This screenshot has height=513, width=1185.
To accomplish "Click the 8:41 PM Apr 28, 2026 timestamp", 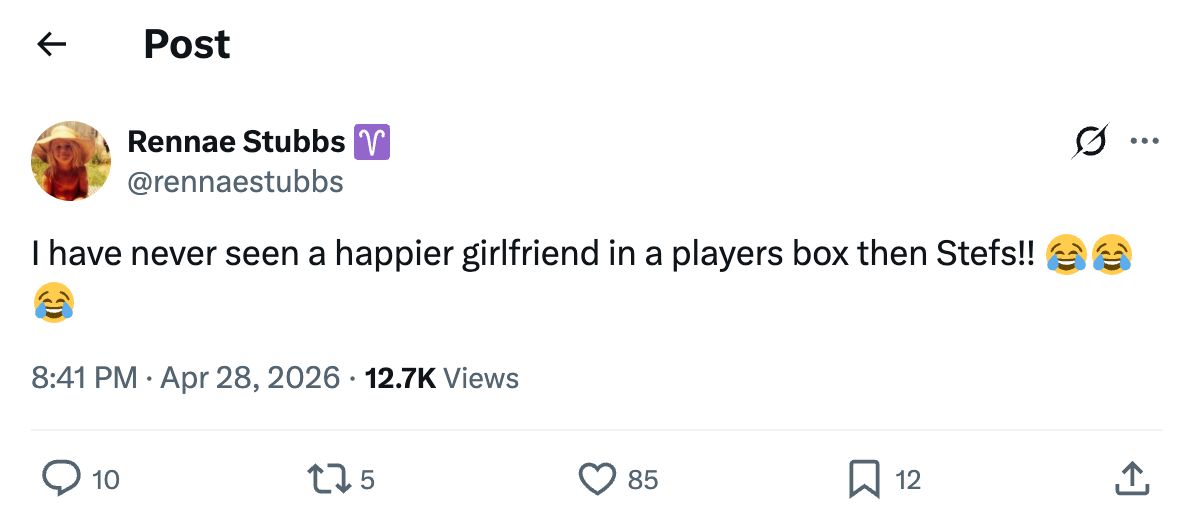I will (x=186, y=378).
